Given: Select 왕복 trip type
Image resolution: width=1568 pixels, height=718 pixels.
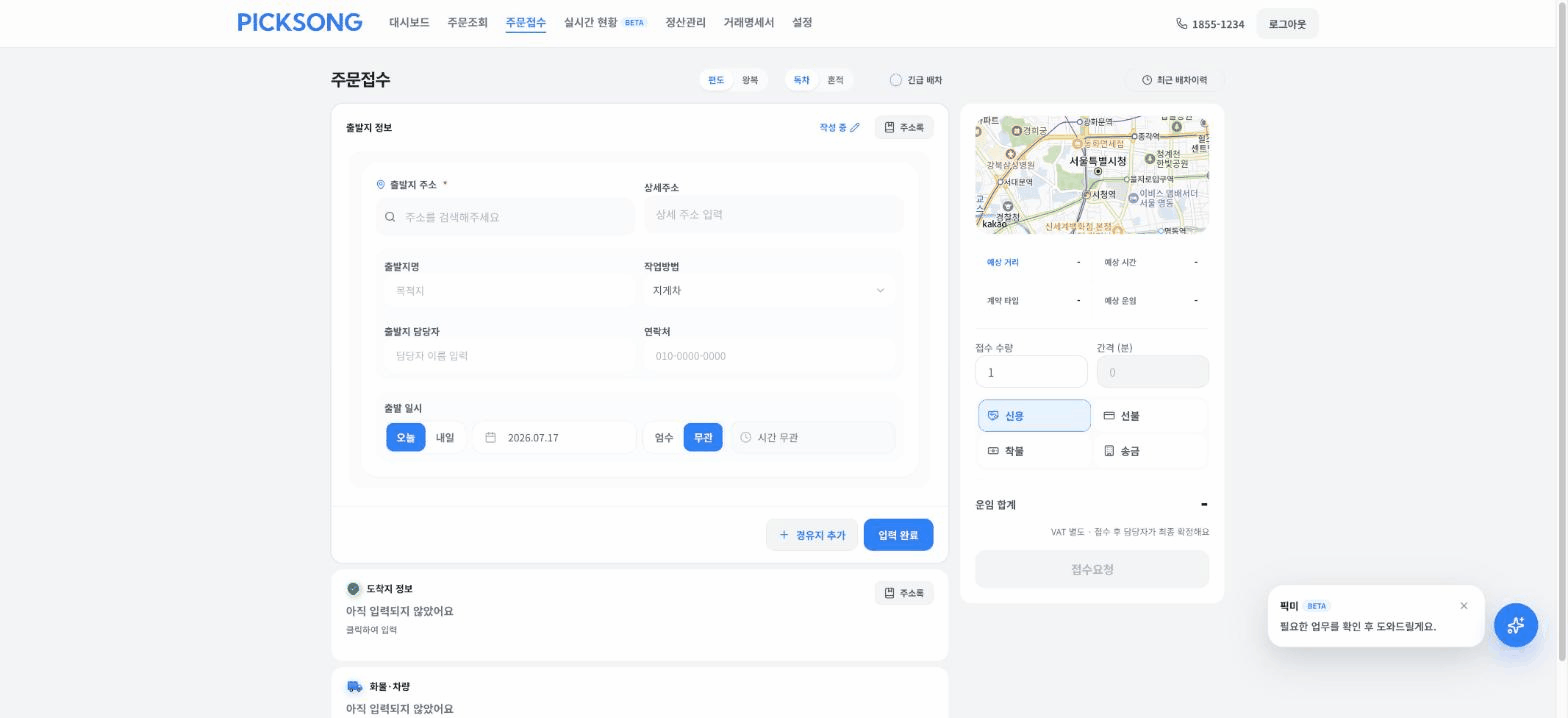Looking at the screenshot, I should point(750,80).
